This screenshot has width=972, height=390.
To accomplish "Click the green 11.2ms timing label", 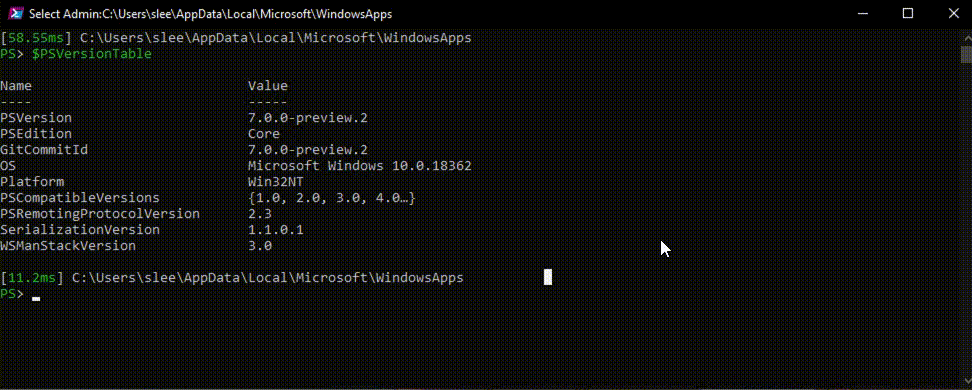I will point(32,278).
